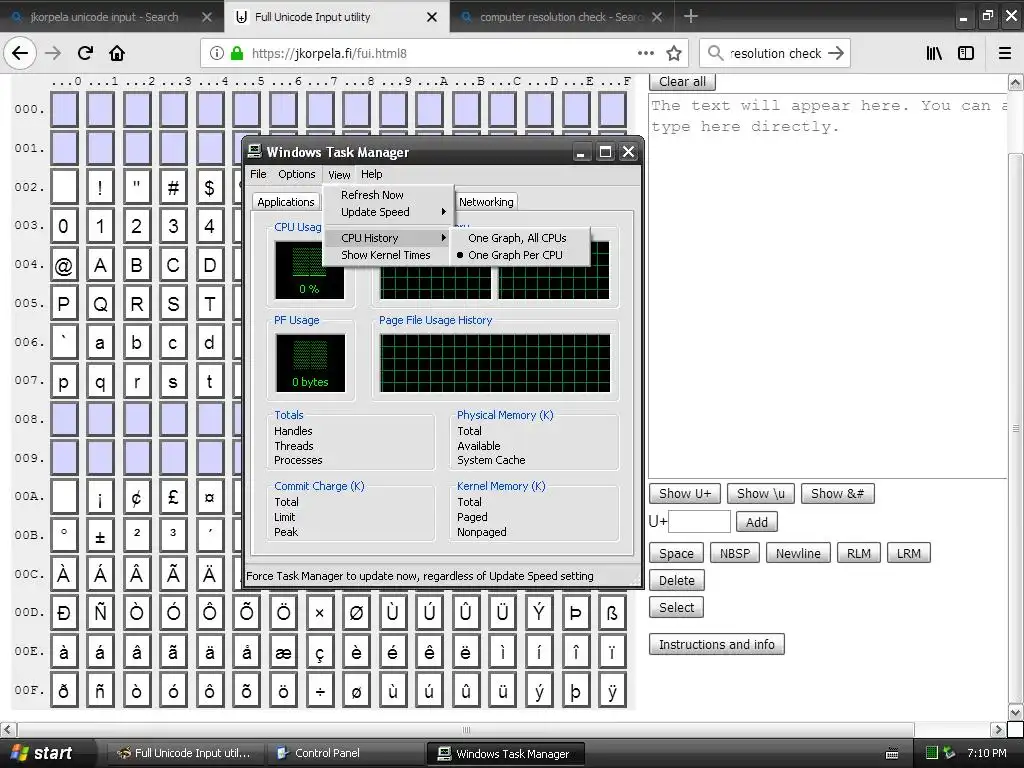This screenshot has width=1024, height=768.
Task: Open page actions three-dot menu
Action: coord(646,53)
